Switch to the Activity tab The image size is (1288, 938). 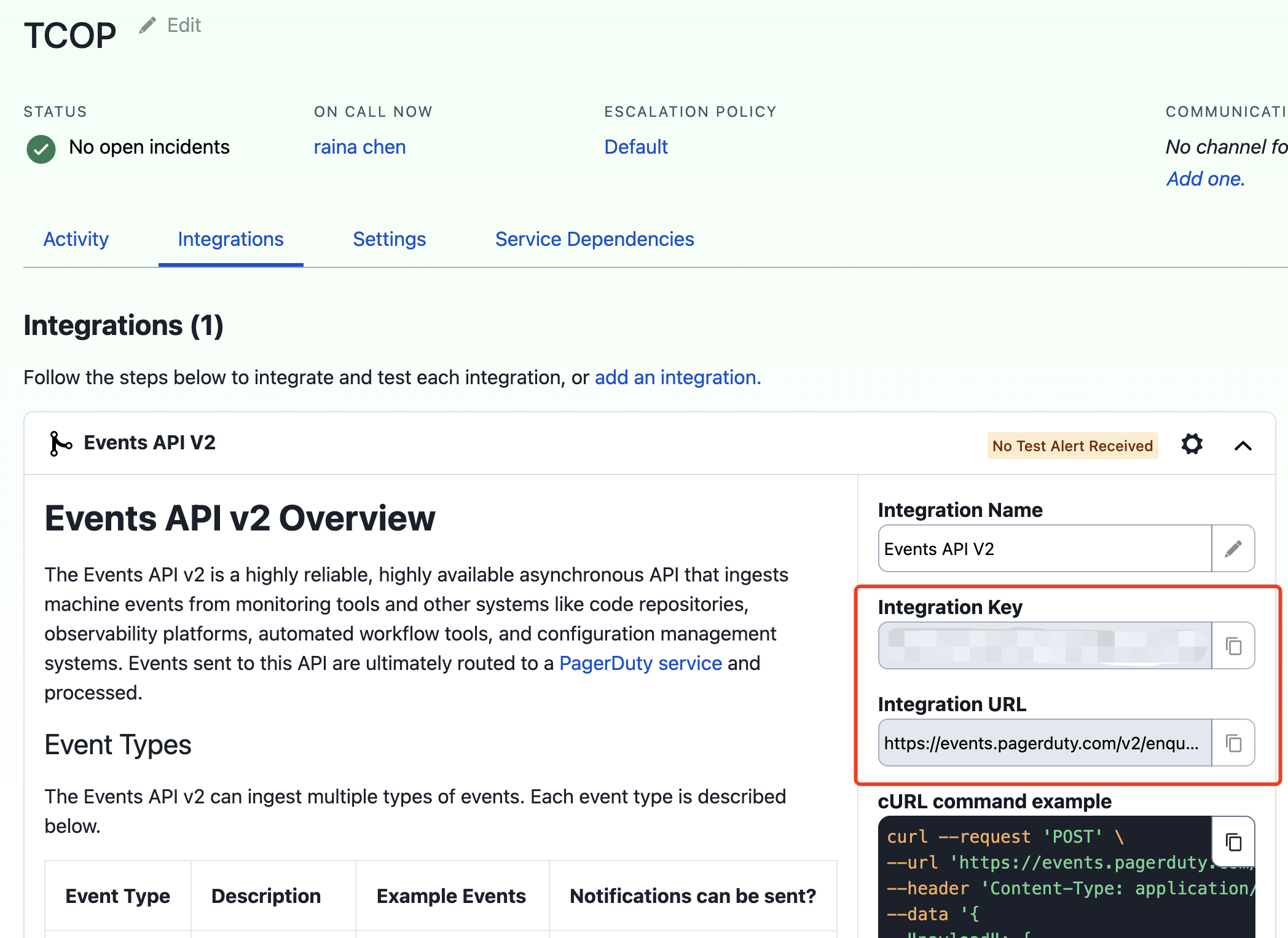tap(76, 239)
